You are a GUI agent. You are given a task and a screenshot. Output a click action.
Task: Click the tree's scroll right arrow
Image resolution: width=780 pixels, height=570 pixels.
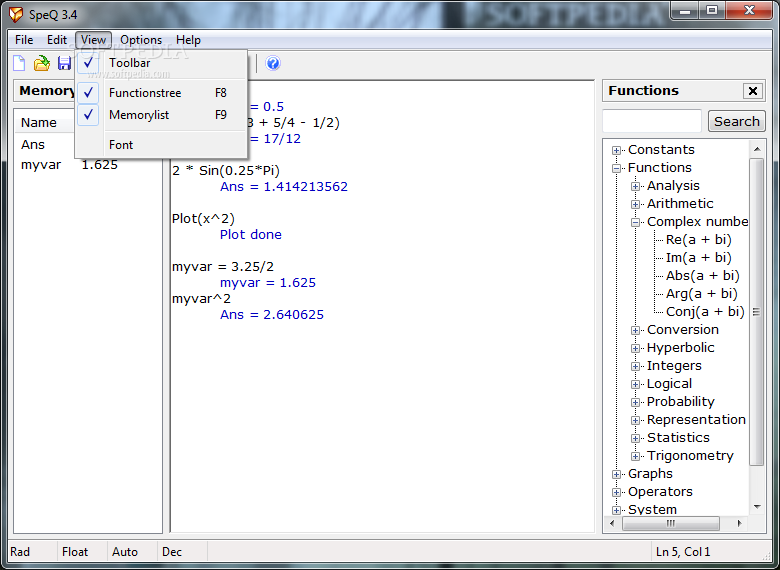(x=739, y=523)
